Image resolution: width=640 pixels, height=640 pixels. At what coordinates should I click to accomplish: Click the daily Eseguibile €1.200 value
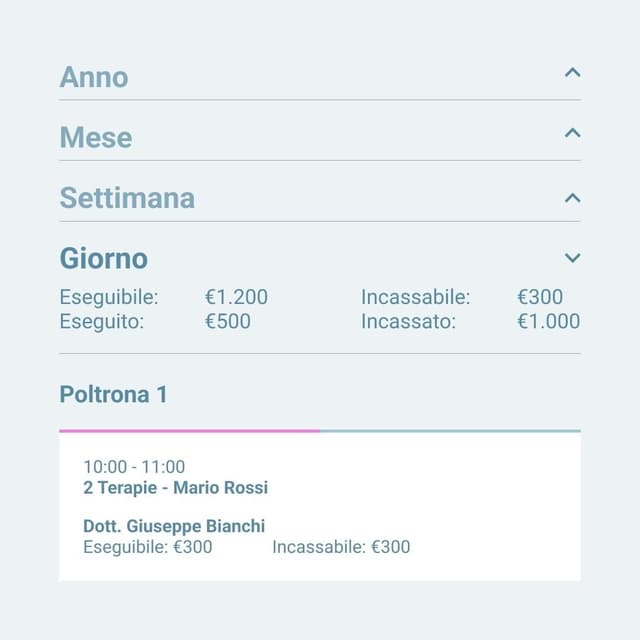(236, 297)
